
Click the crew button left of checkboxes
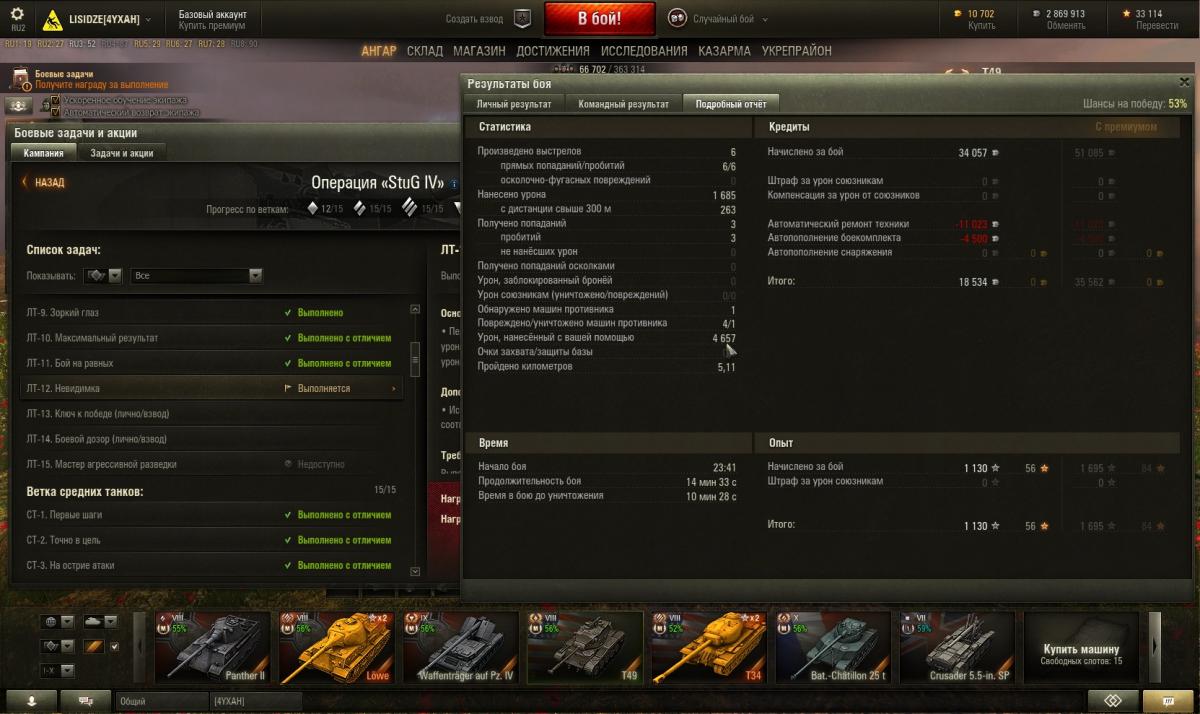coord(18,106)
